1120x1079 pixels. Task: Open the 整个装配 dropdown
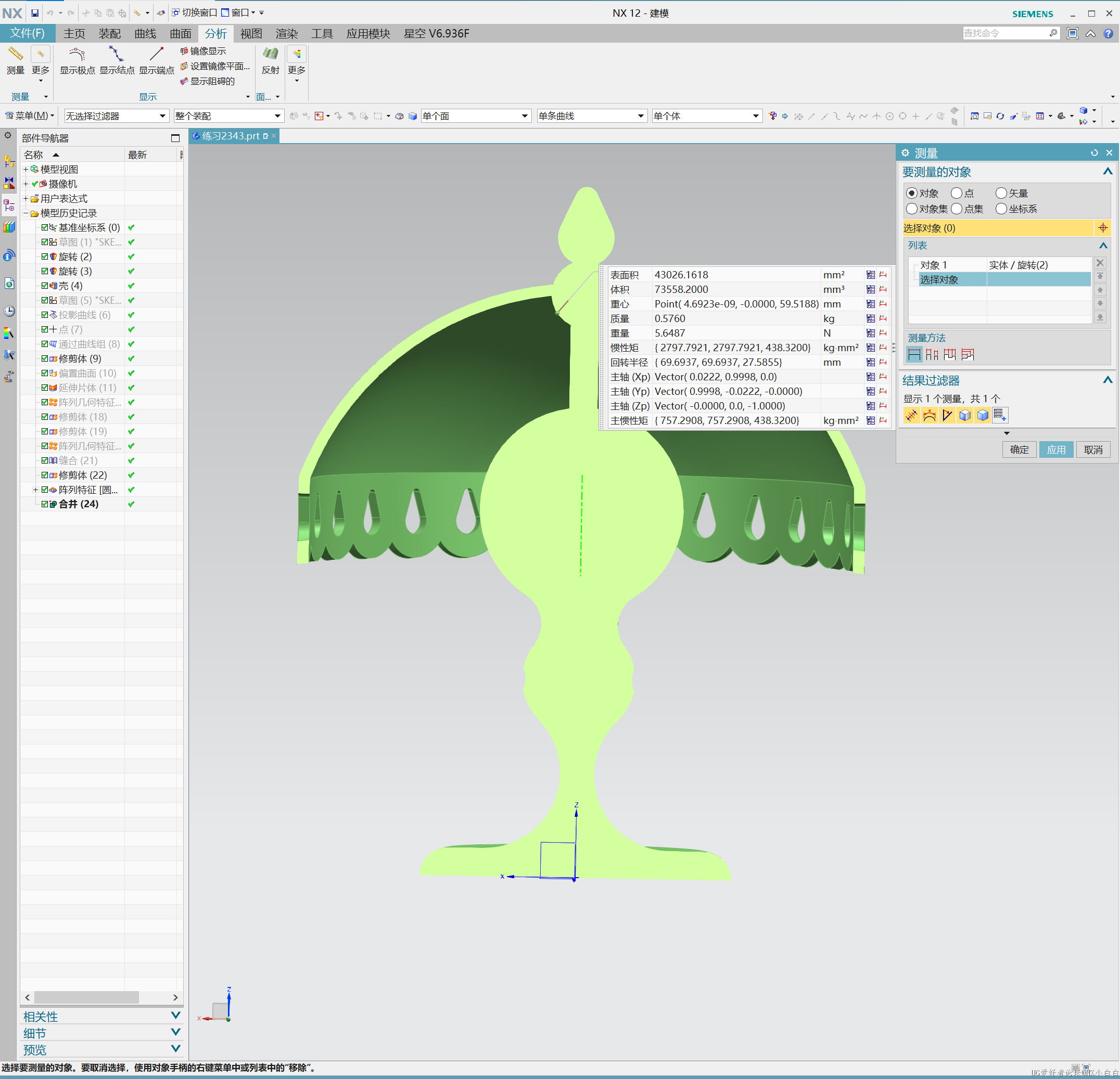(228, 116)
